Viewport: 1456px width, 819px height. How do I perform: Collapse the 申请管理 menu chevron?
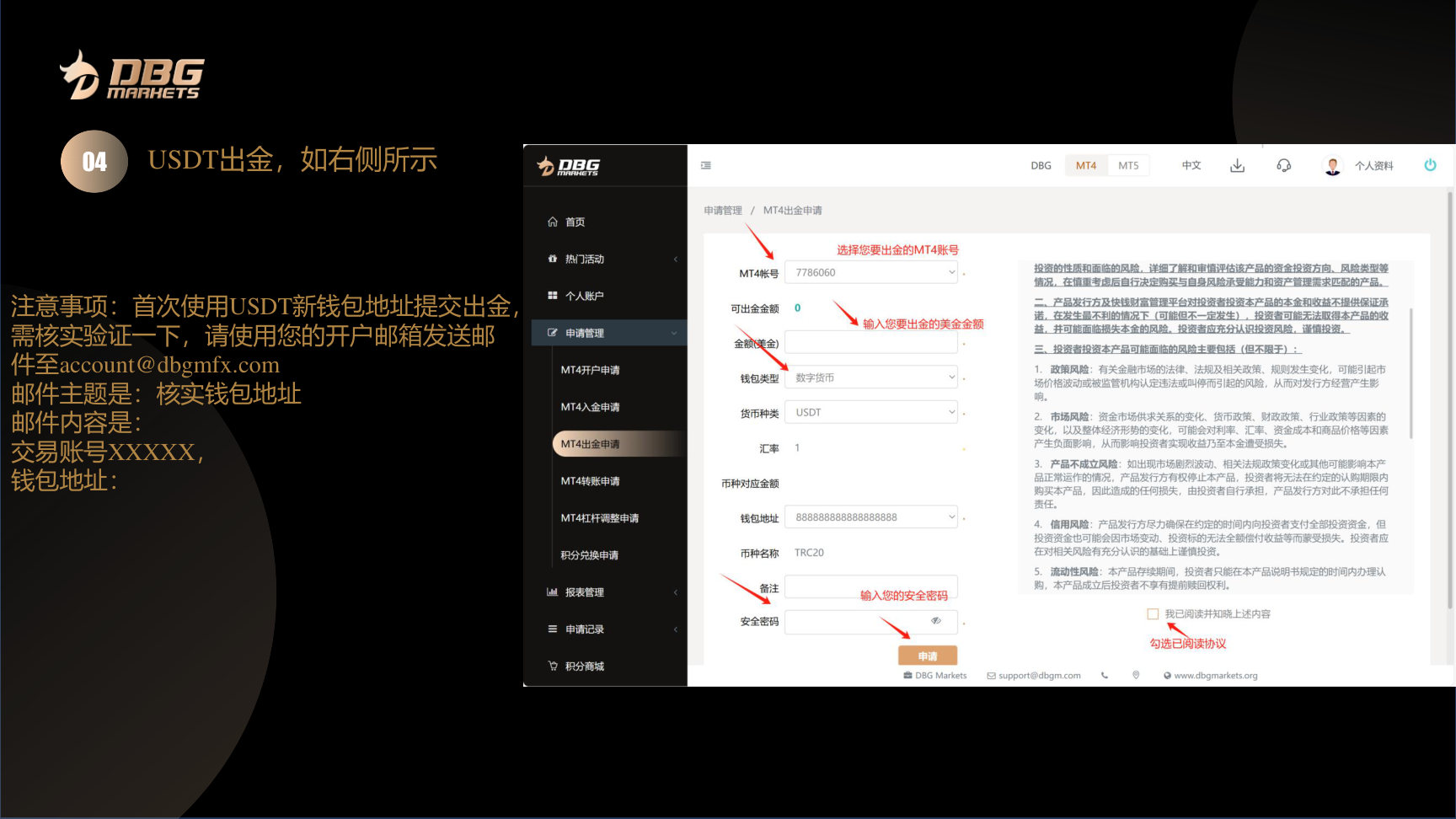pos(674,333)
